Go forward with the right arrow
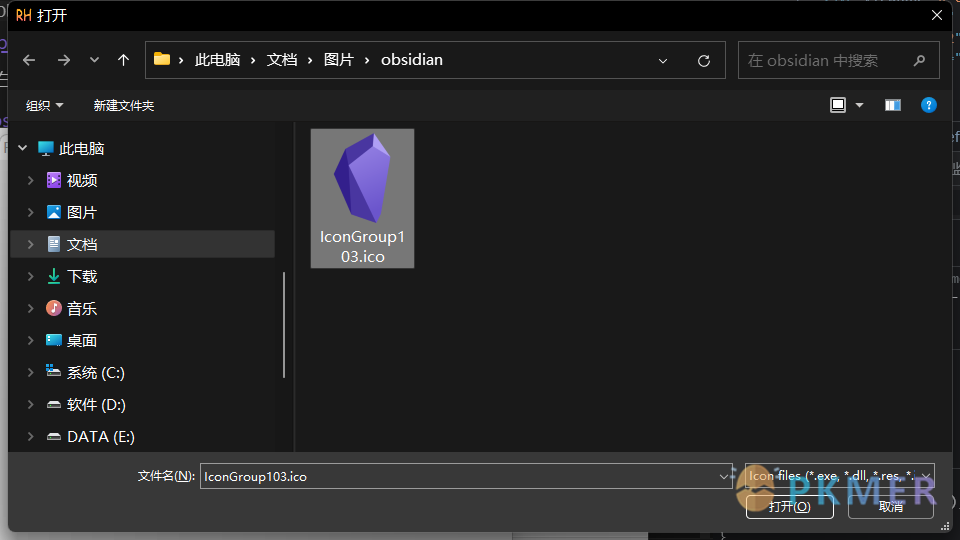Viewport: 960px width, 540px height. tap(64, 60)
